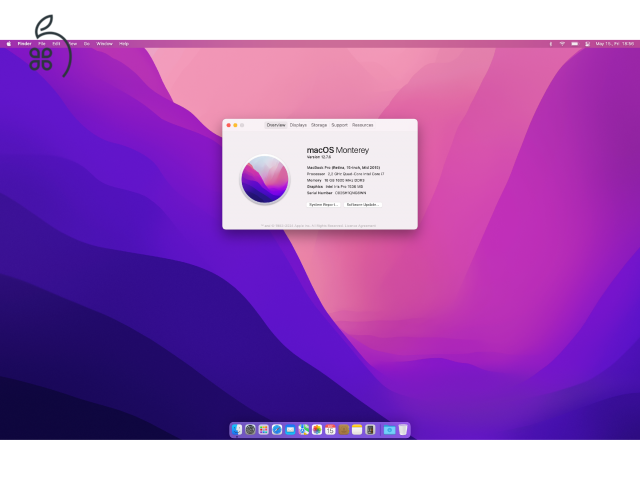Click the Bluetooth icon in menu bar
The width and height of the screenshot is (640, 480).
(x=550, y=44)
